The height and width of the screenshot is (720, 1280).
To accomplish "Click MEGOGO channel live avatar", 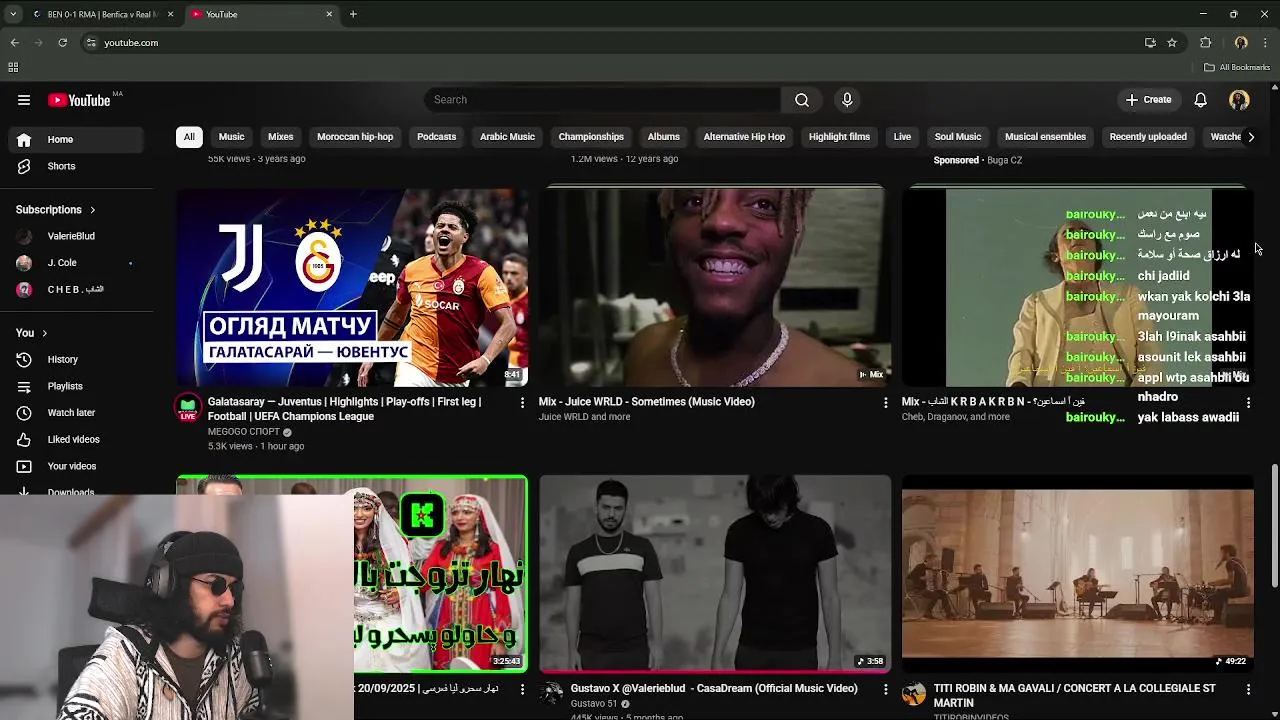I will click(x=187, y=407).
